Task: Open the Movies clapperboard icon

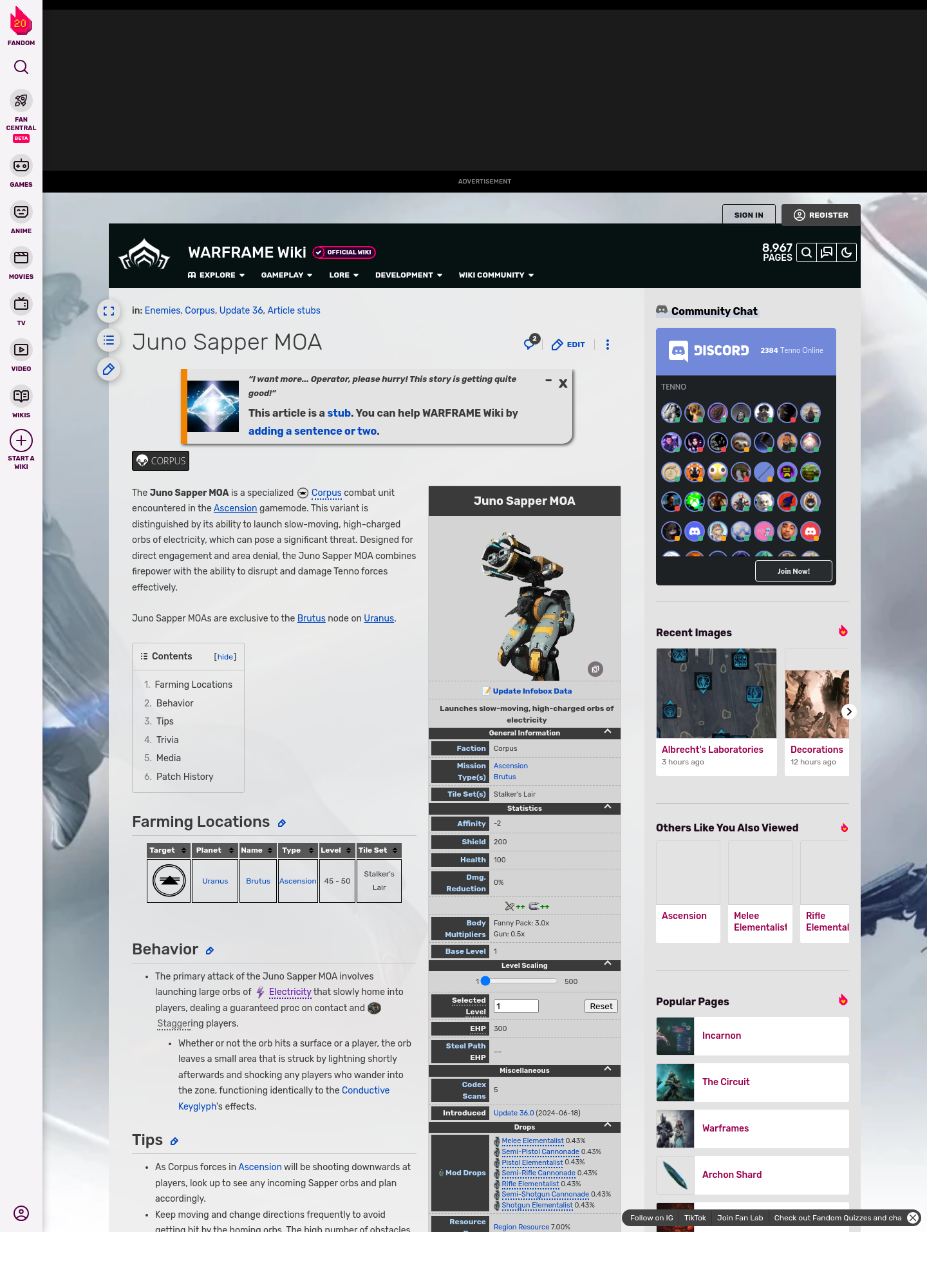Action: coord(21,258)
